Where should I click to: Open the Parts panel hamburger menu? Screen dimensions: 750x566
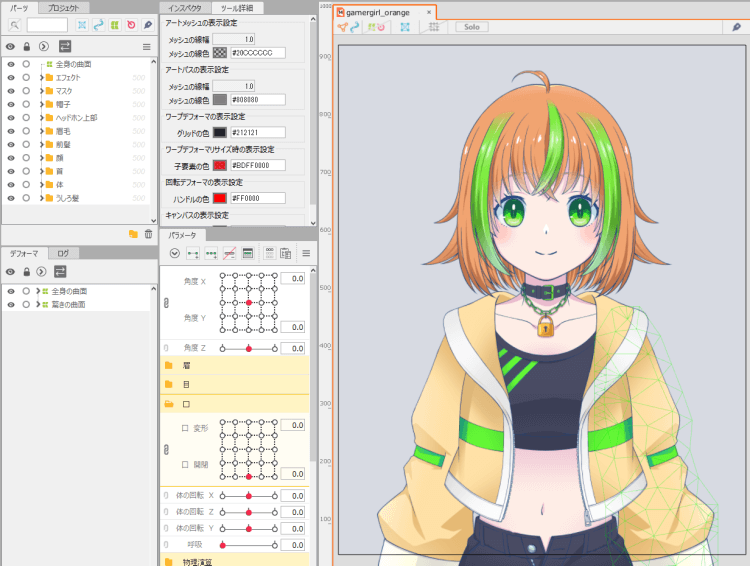click(146, 47)
